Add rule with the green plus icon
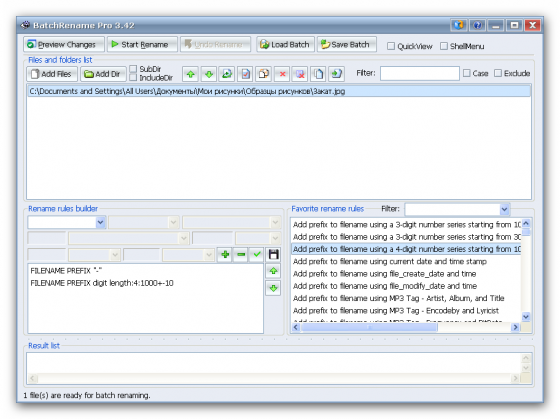 225,255
